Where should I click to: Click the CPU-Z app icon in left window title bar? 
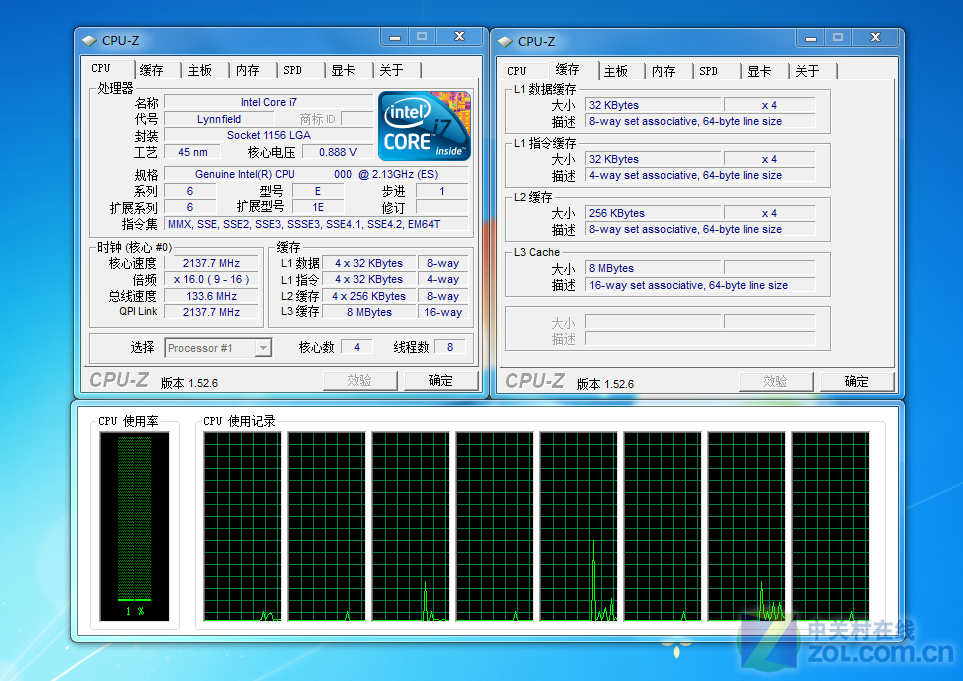coord(90,41)
